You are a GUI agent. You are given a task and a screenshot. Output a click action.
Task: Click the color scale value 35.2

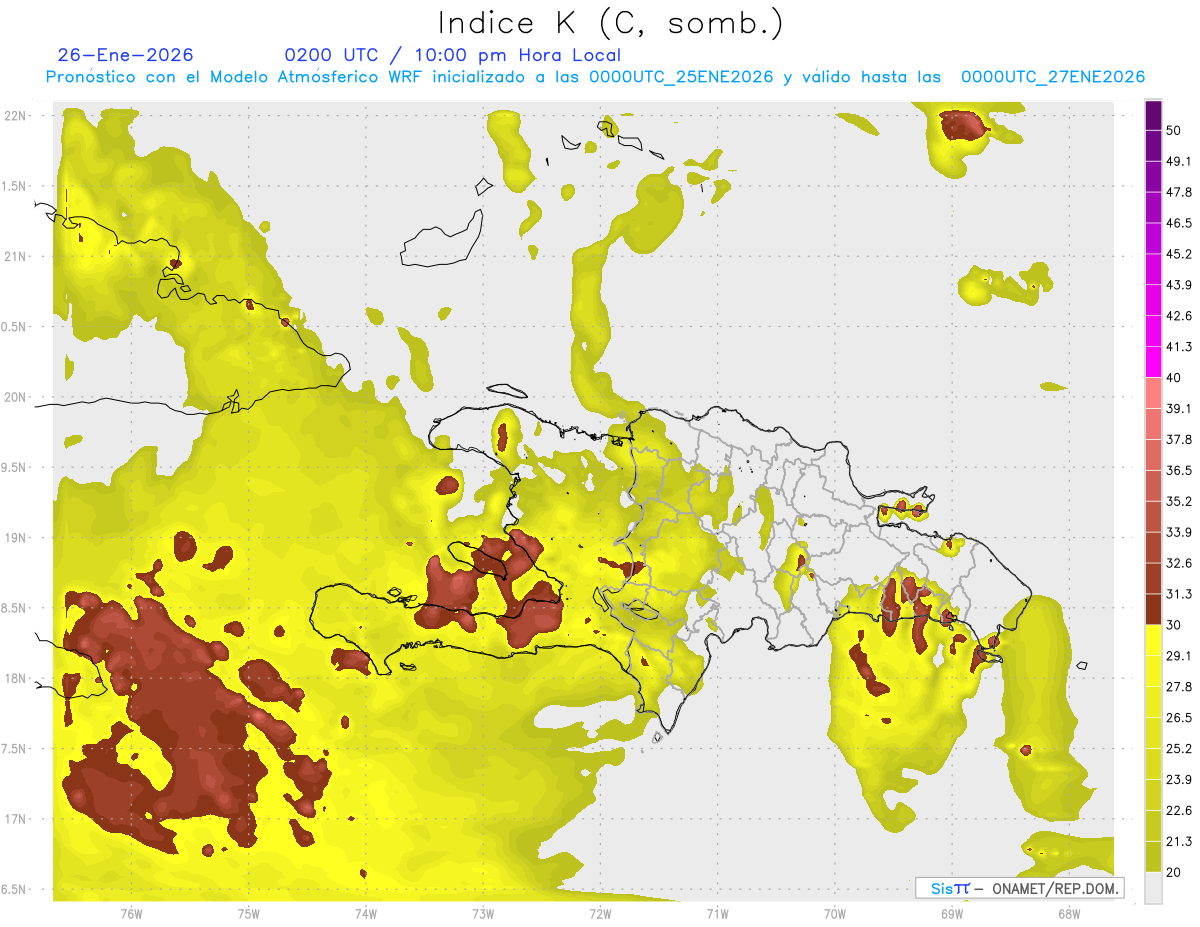(1180, 501)
